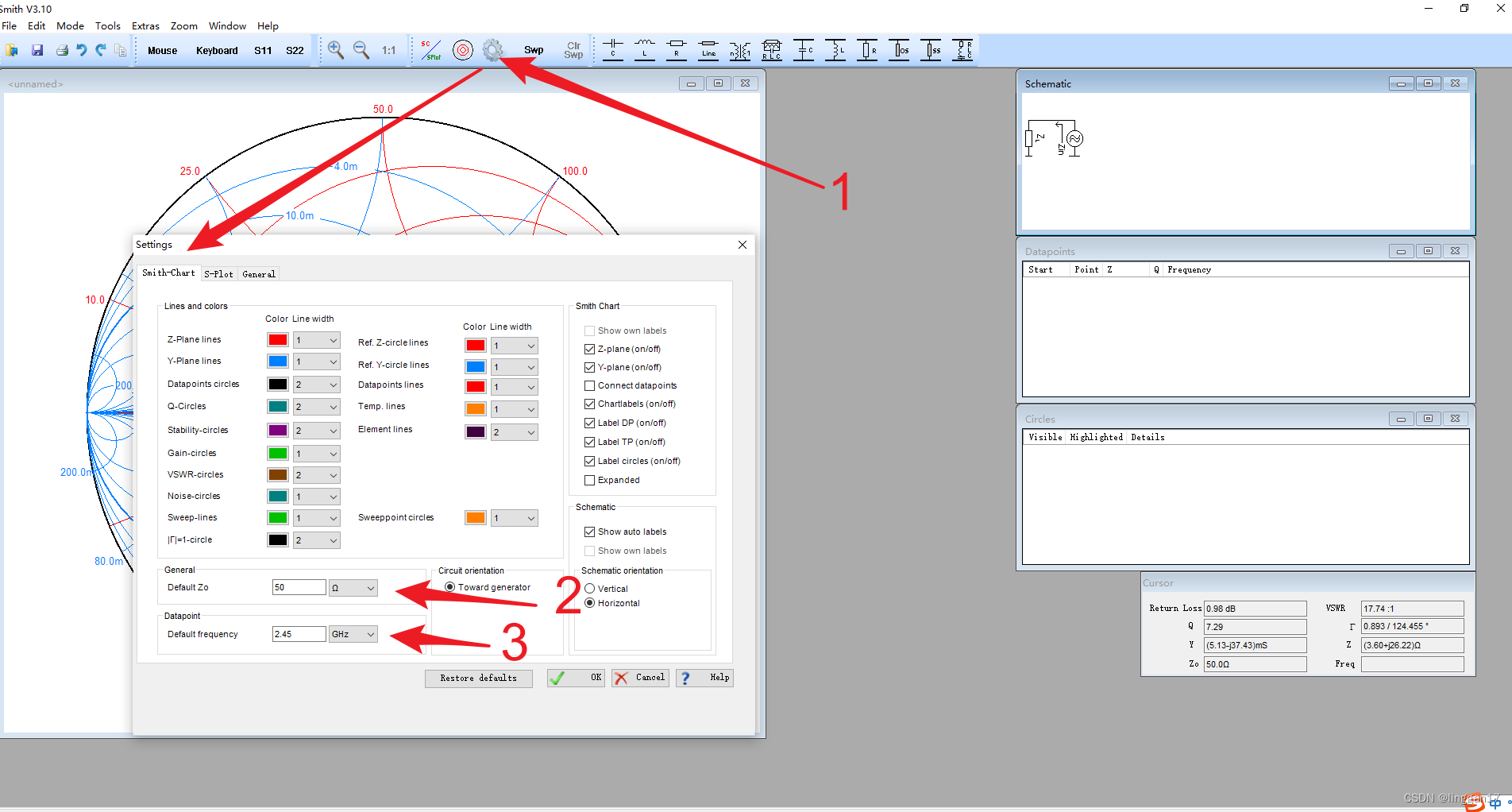Open the Extras menu

click(x=145, y=25)
